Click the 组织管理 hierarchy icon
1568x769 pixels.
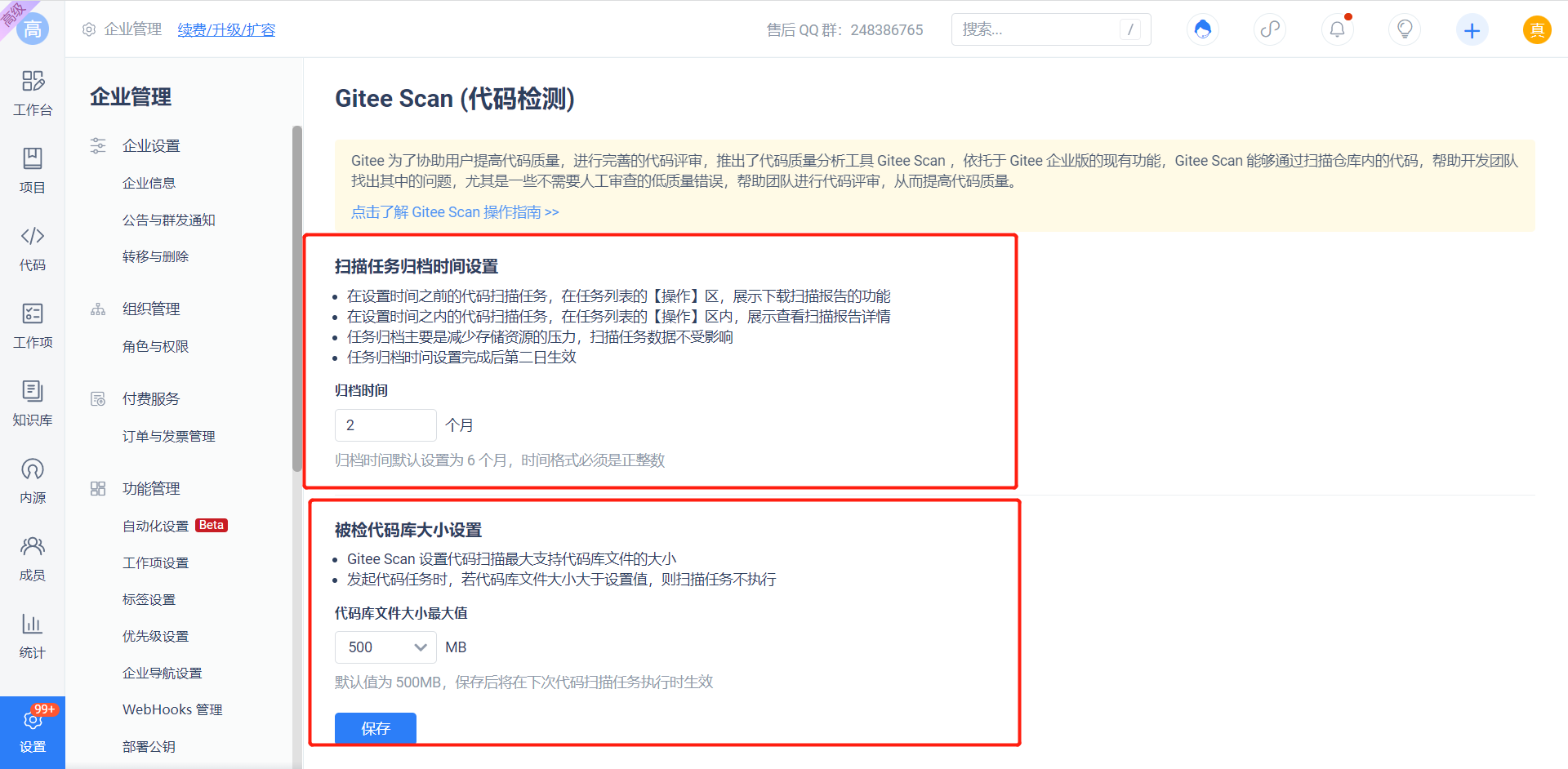coord(98,309)
